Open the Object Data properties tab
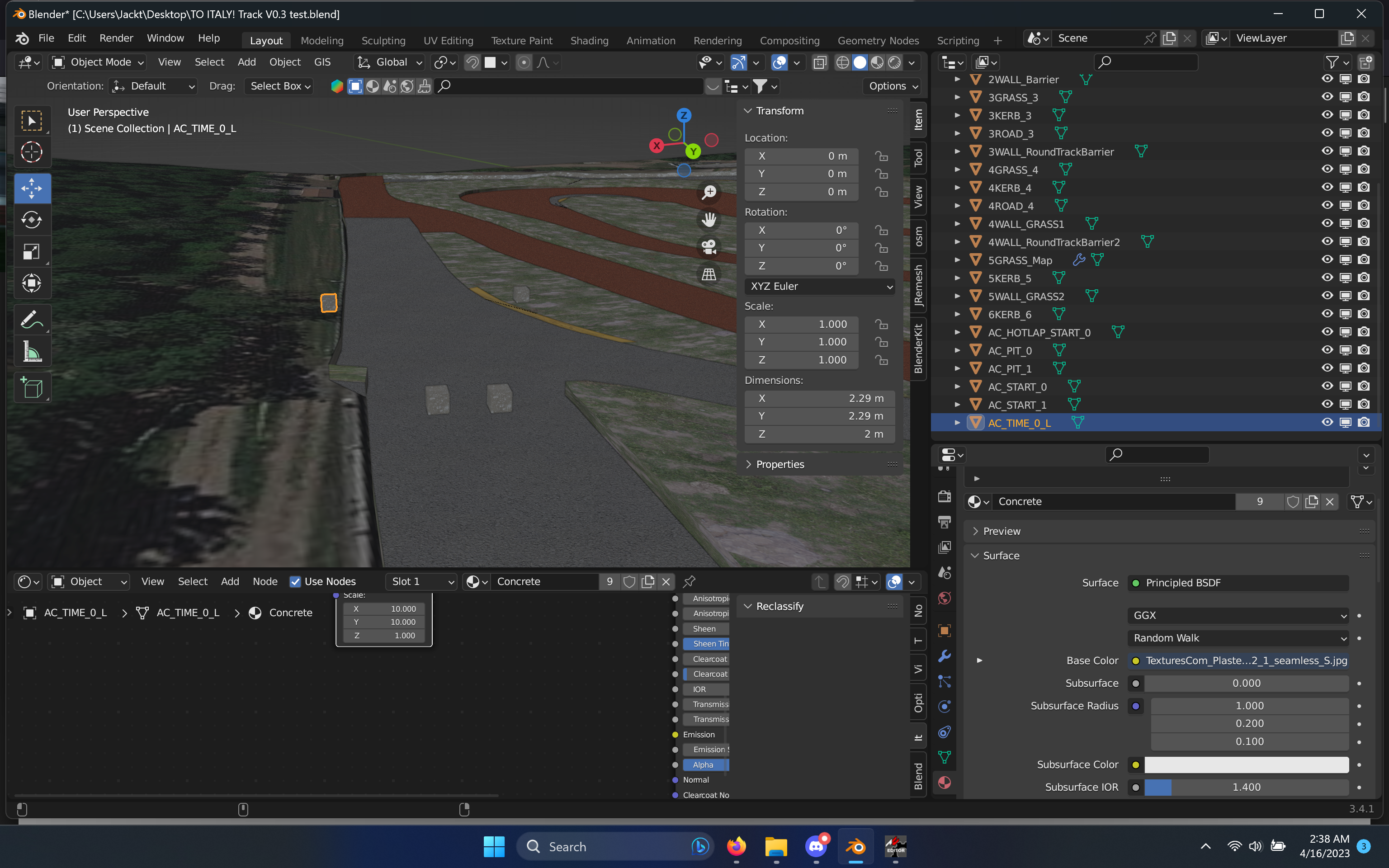1389x868 pixels. coord(944,757)
